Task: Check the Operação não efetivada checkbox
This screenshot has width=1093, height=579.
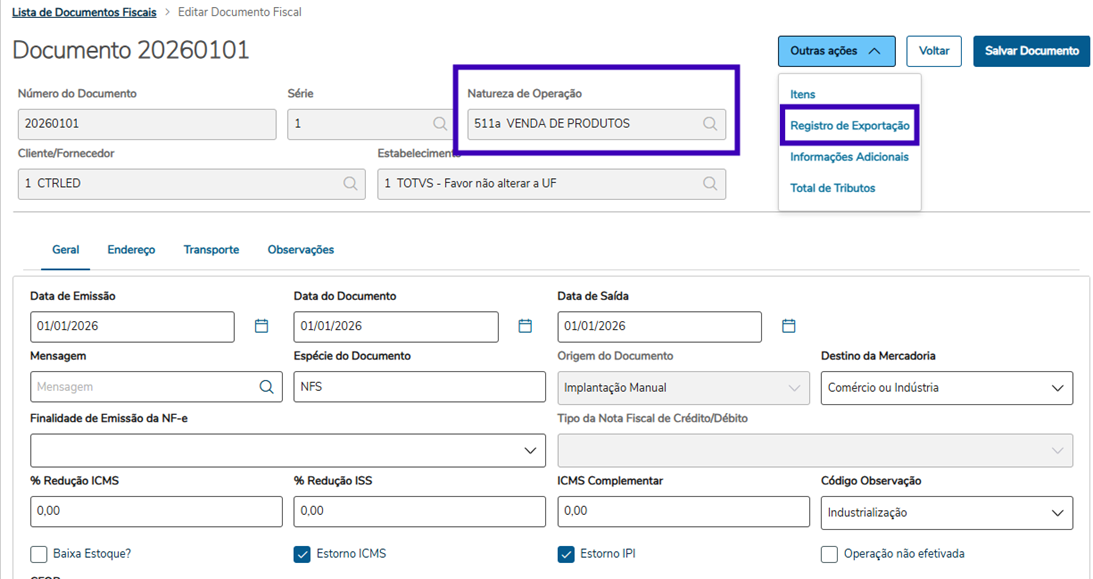Action: 829,554
